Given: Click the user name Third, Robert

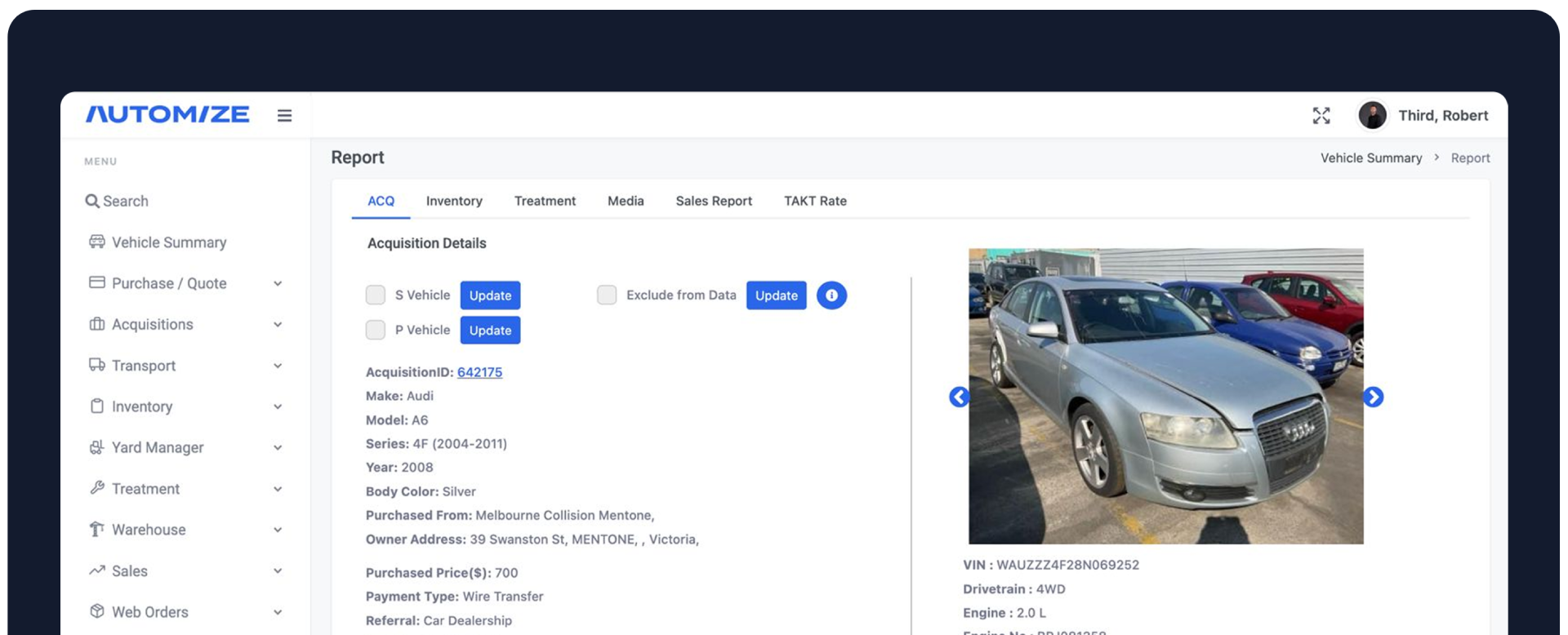Looking at the screenshot, I should coord(1443,116).
